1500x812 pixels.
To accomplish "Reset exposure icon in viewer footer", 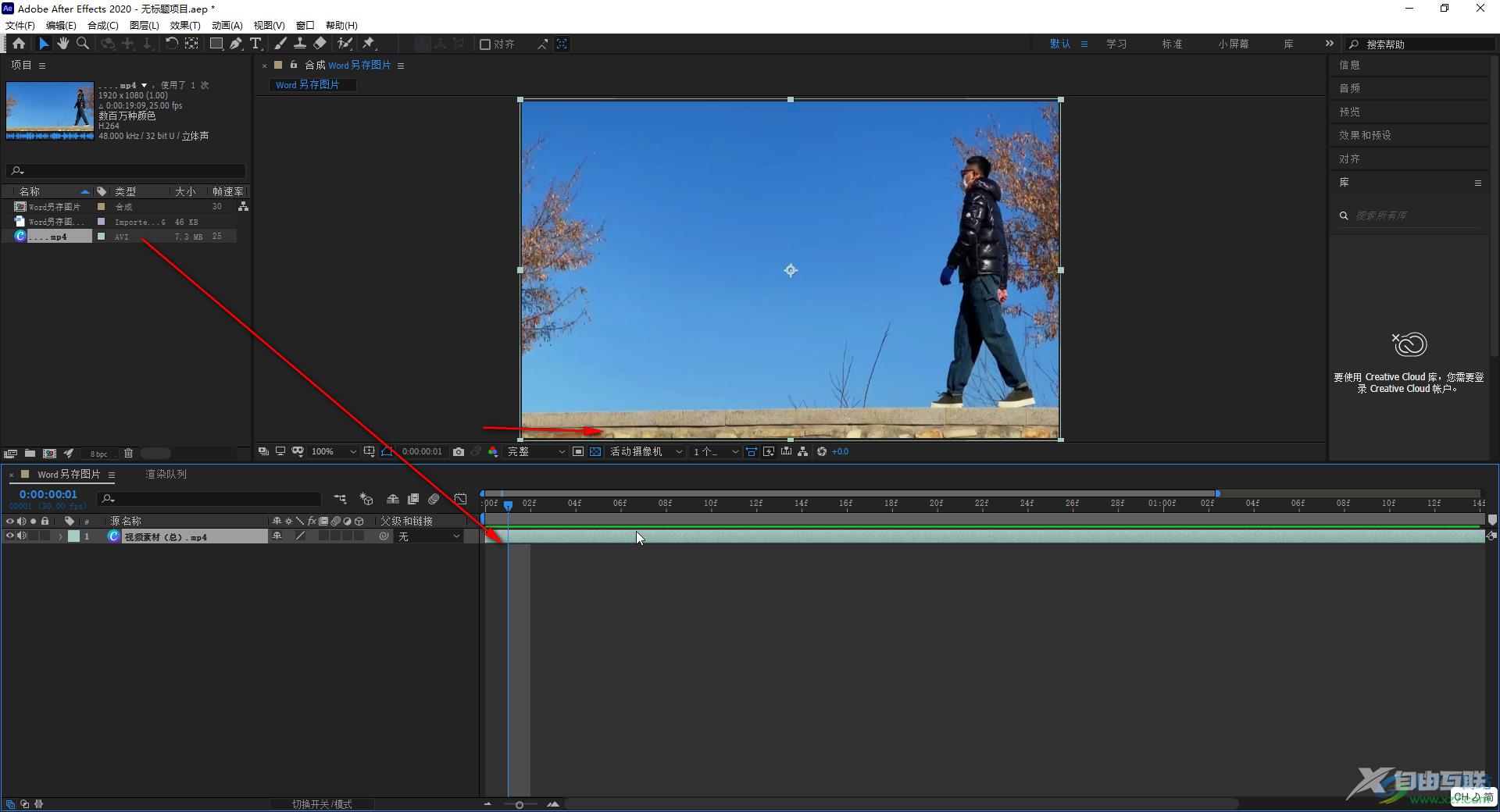I will click(822, 452).
